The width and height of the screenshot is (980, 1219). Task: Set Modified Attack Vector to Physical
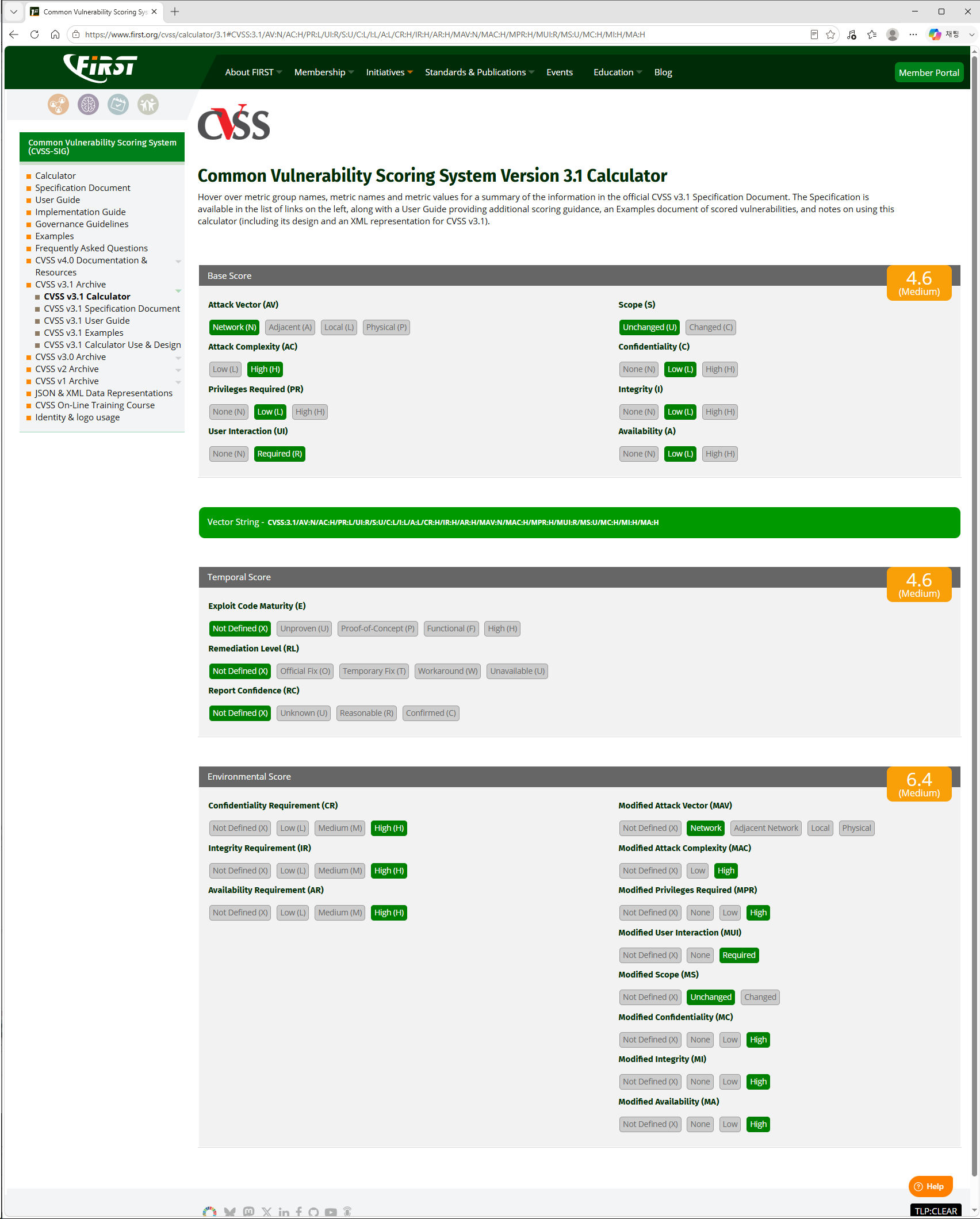click(856, 828)
